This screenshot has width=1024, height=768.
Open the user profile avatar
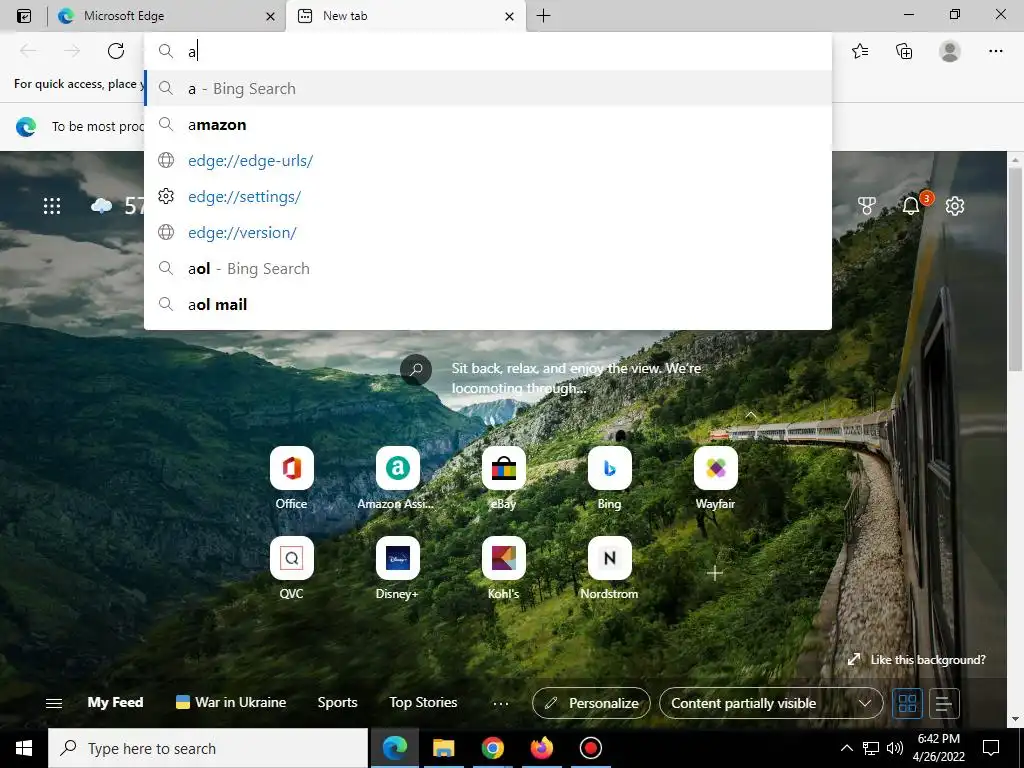[950, 51]
